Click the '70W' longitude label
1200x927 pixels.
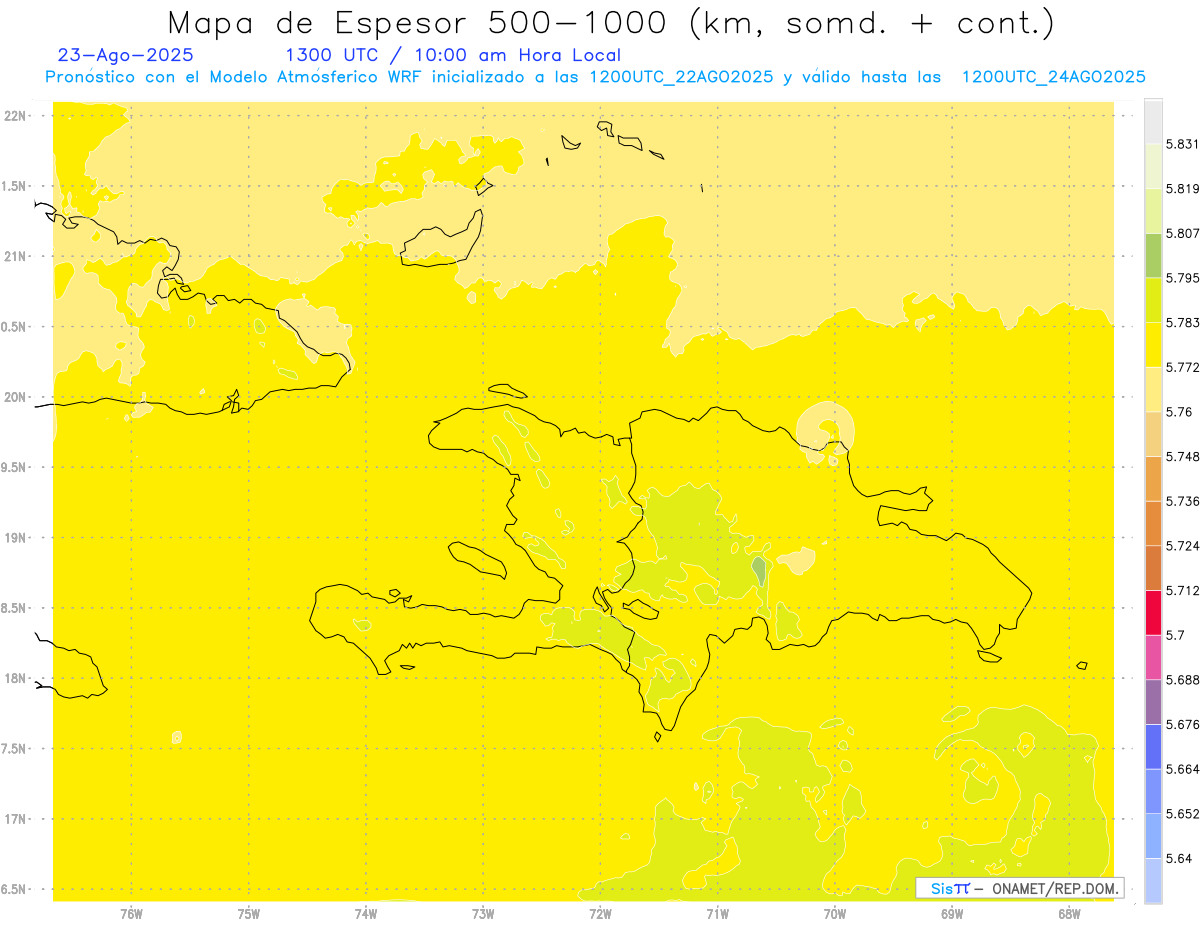click(835, 913)
